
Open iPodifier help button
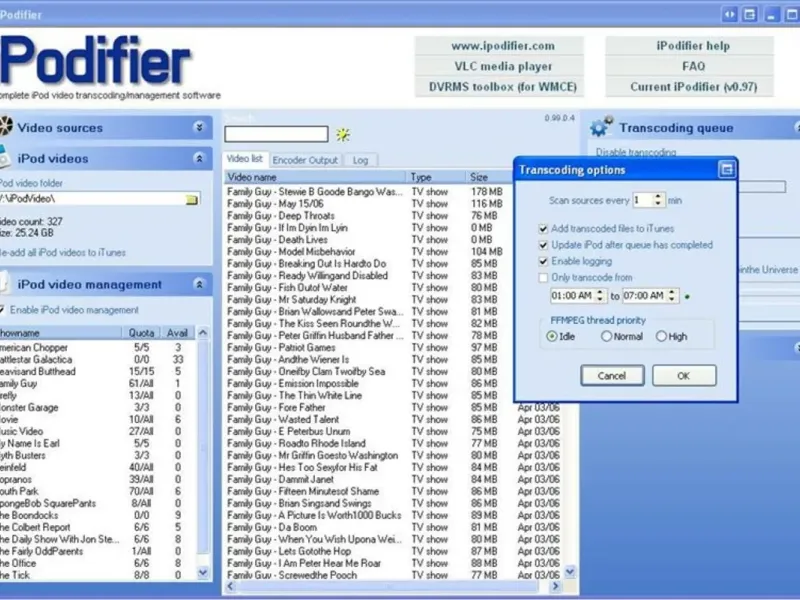690,46
